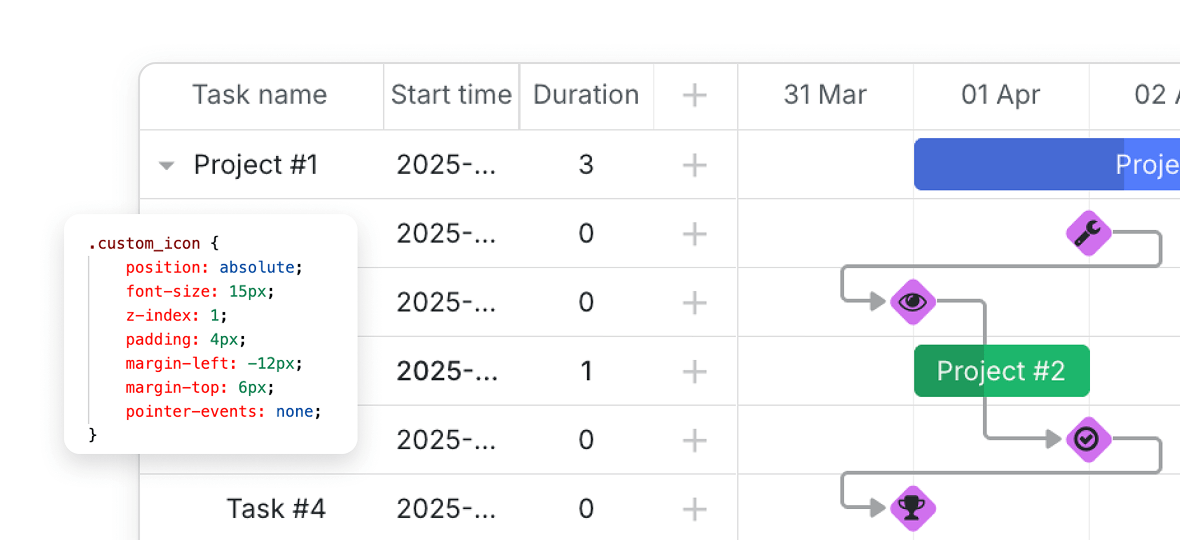The width and height of the screenshot is (1180, 540).
Task: Click the Start time column header
Action: click(x=451, y=95)
